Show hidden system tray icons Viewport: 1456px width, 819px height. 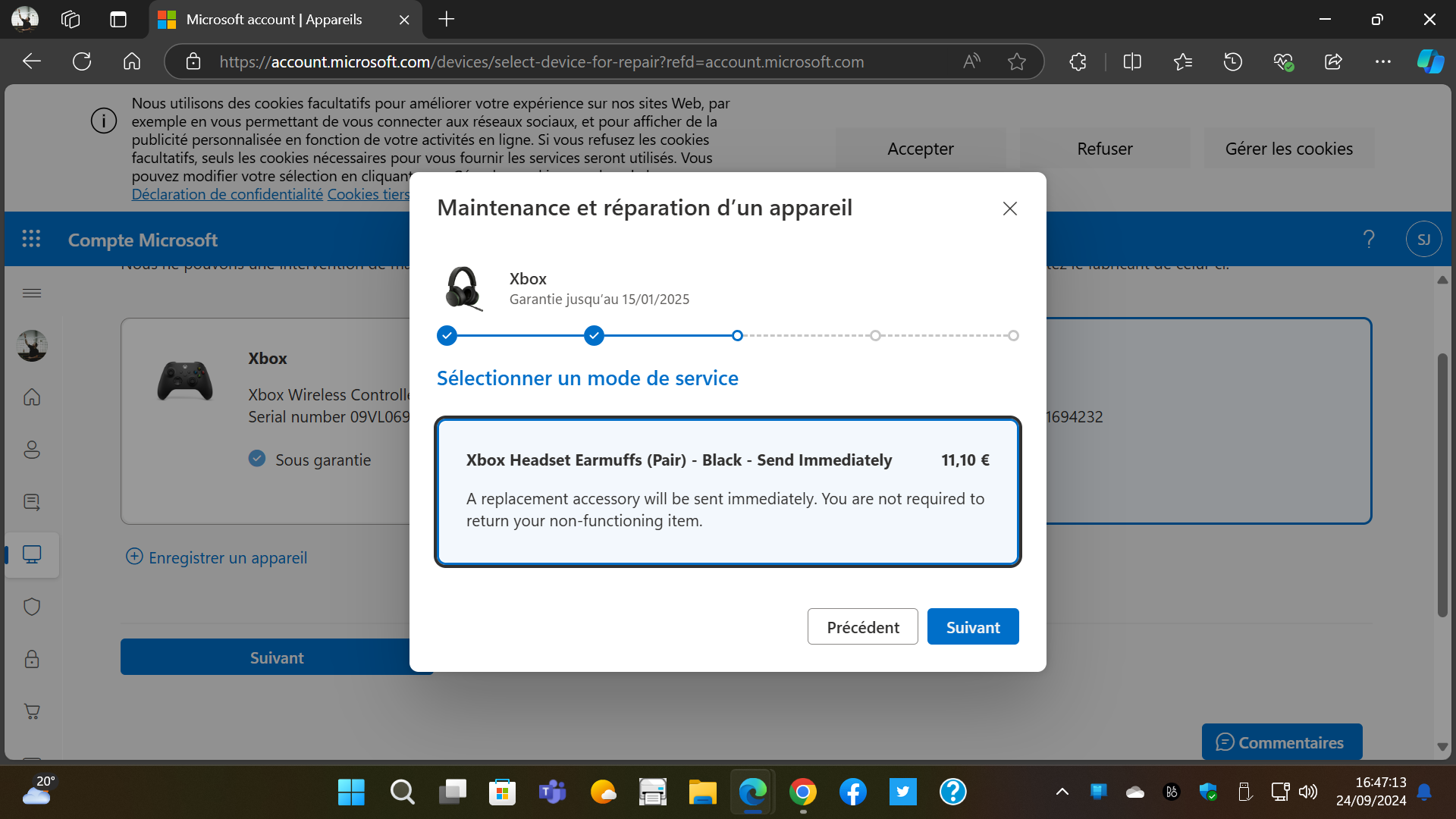coord(1062,792)
